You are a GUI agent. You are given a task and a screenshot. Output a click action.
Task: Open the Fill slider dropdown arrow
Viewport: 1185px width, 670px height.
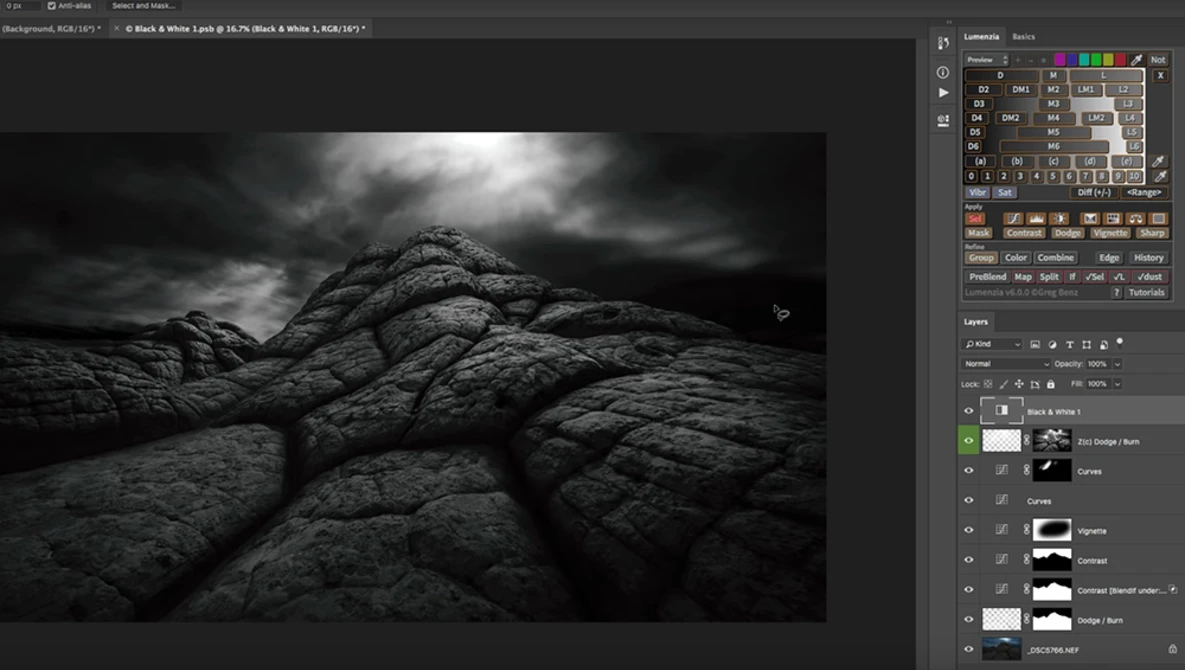[x=1117, y=384]
